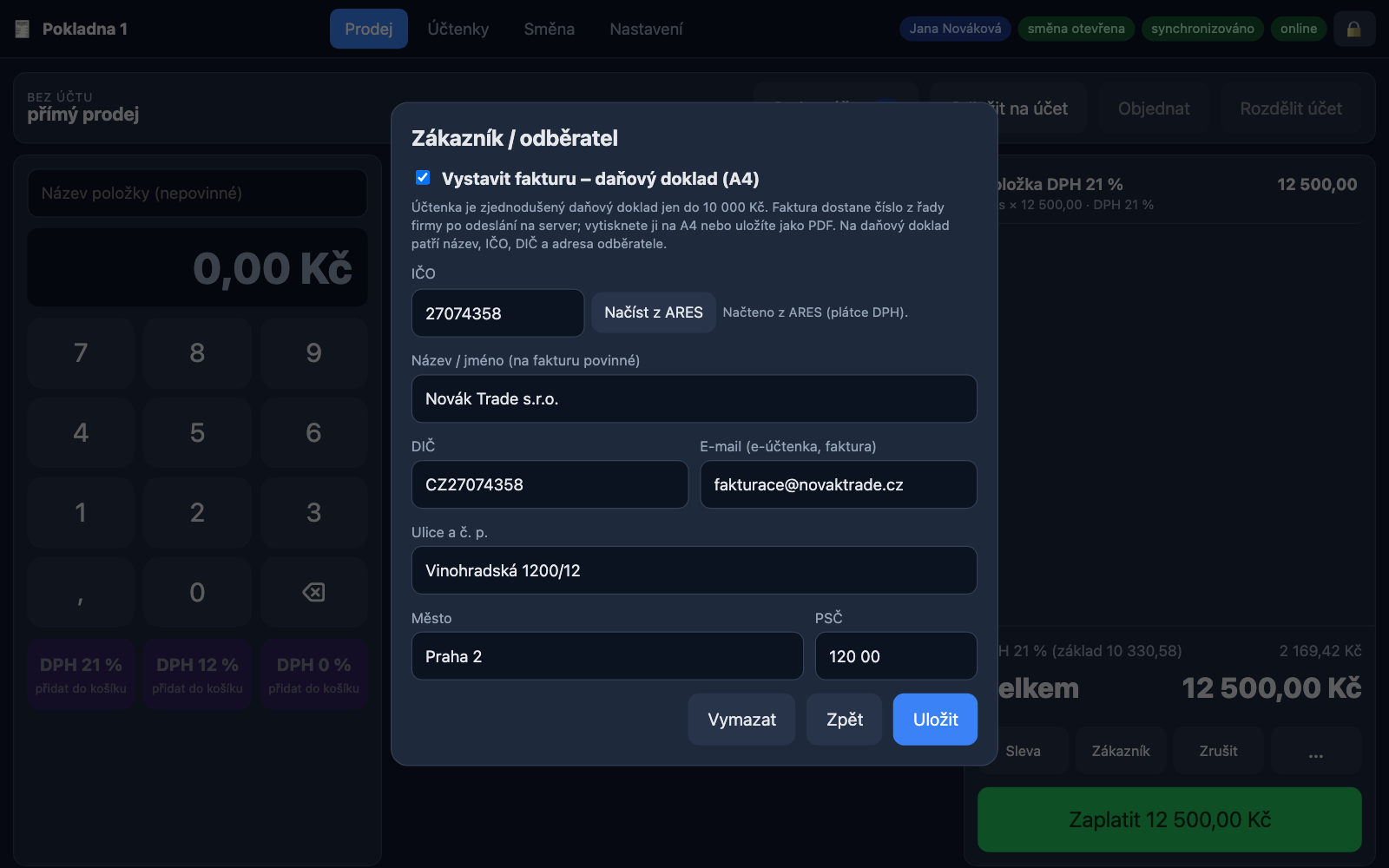
Task: Click the synchronizováno status badge
Action: pos(1202,29)
